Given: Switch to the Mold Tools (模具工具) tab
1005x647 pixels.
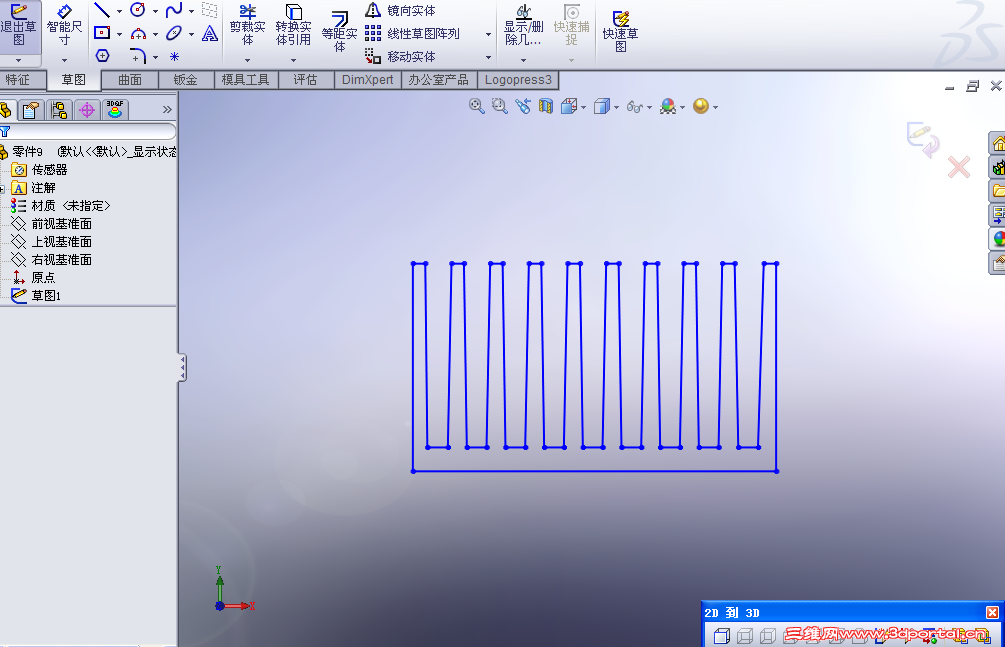Looking at the screenshot, I should pos(245,80).
